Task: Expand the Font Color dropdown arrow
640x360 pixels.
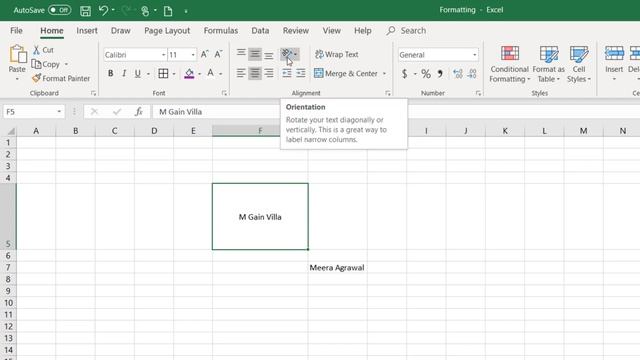Action: (x=221, y=74)
